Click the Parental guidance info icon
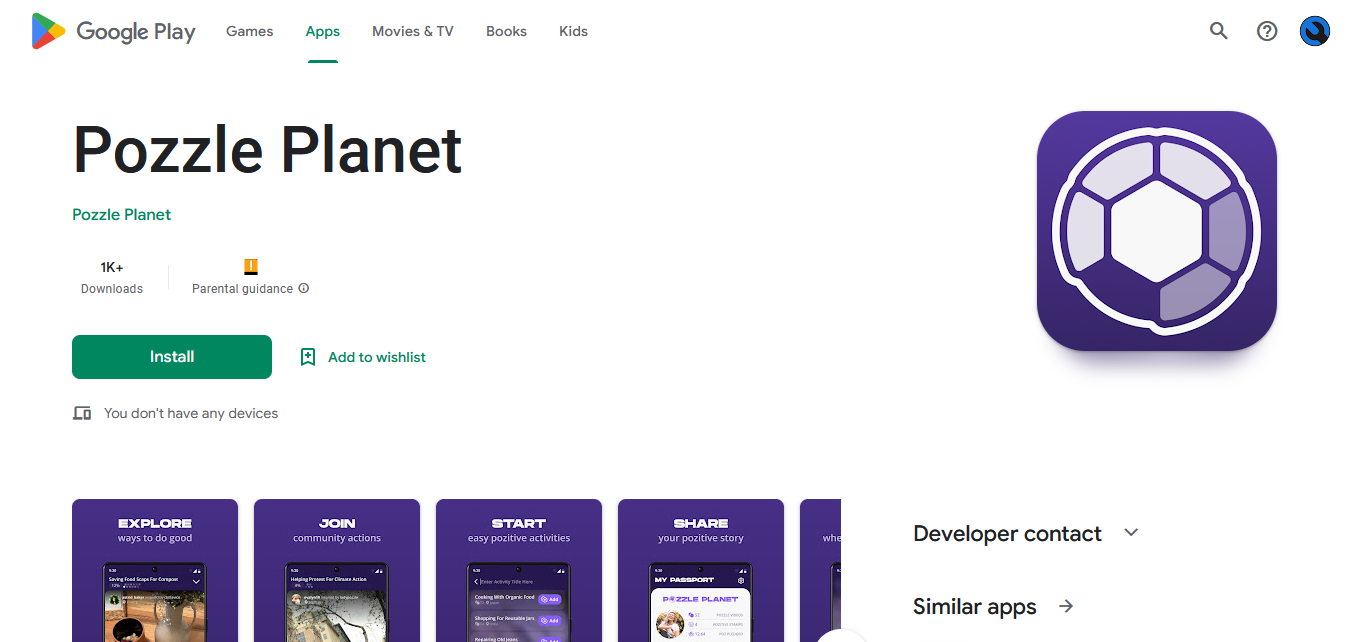Image resolution: width=1347 pixels, height=642 pixels. coord(304,289)
